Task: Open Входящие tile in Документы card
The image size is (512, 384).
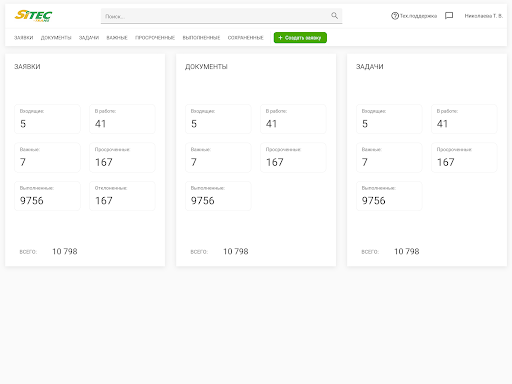Action: coord(218,119)
